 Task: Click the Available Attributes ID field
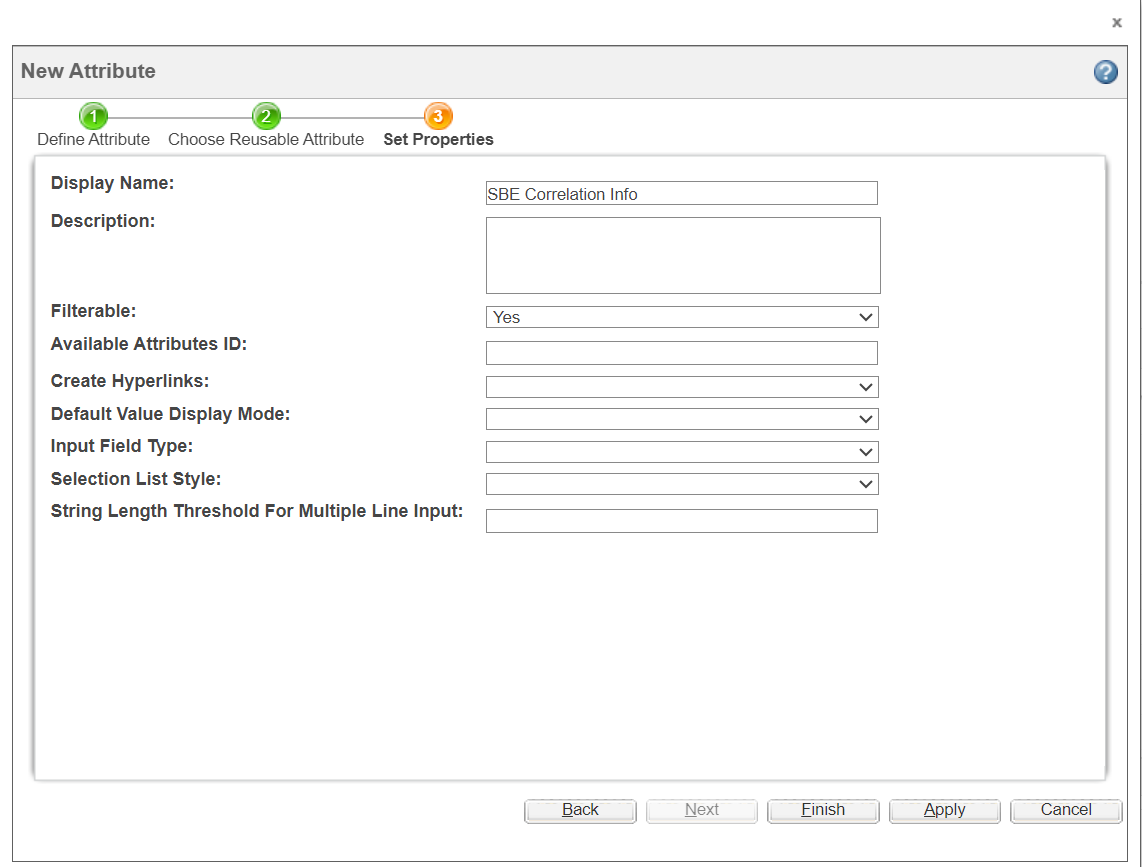tap(681, 353)
